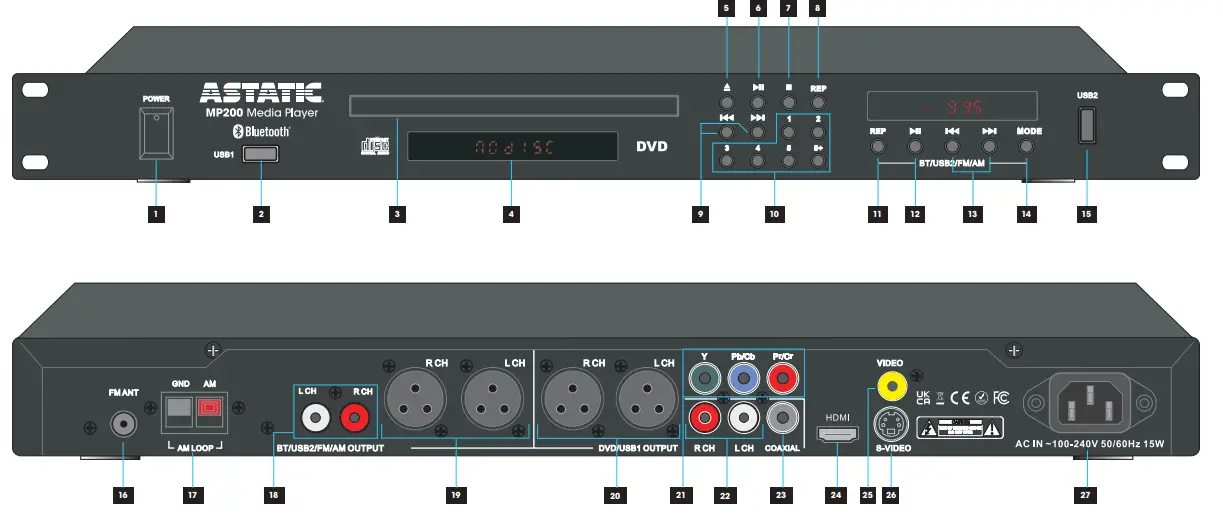Click the CE certification mark
The width and height of the screenshot is (1223, 521).
(x=962, y=398)
